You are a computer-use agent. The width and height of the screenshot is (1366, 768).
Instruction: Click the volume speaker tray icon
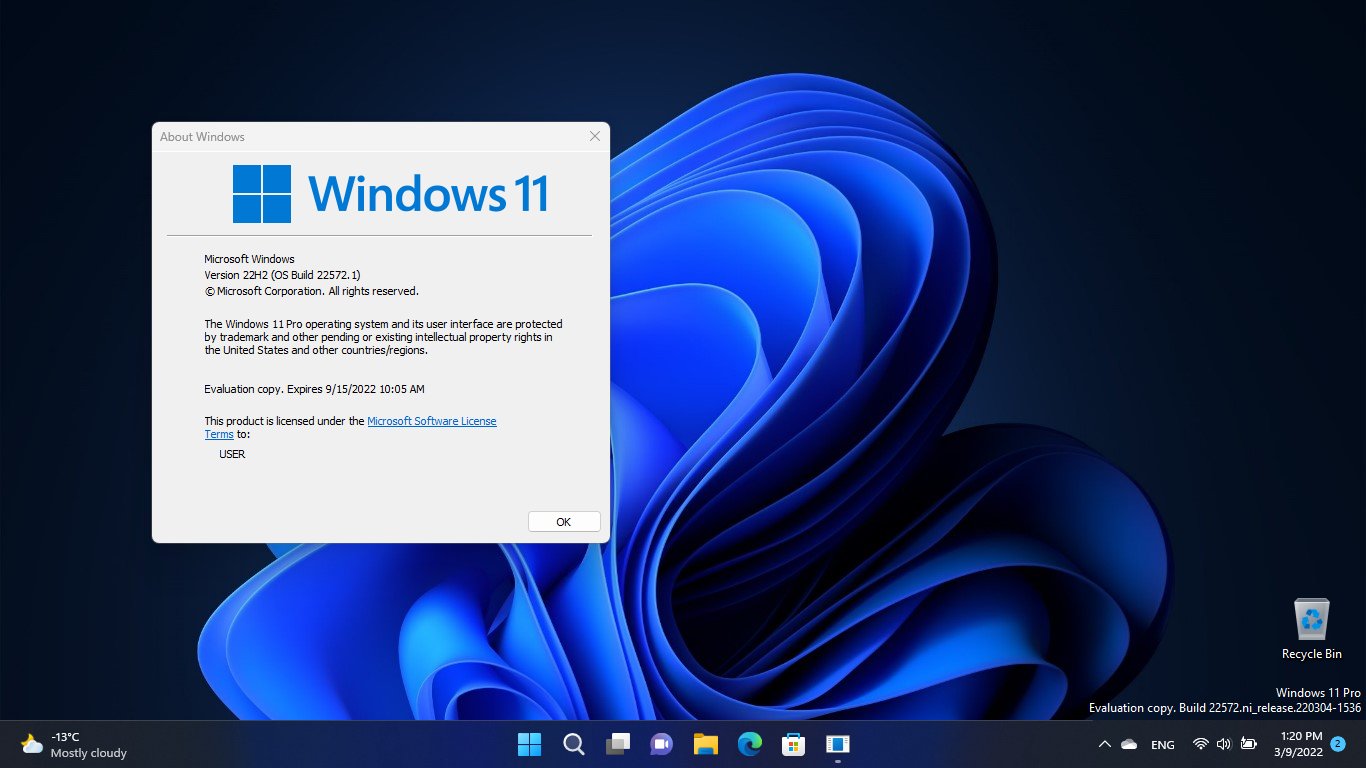[1224, 744]
